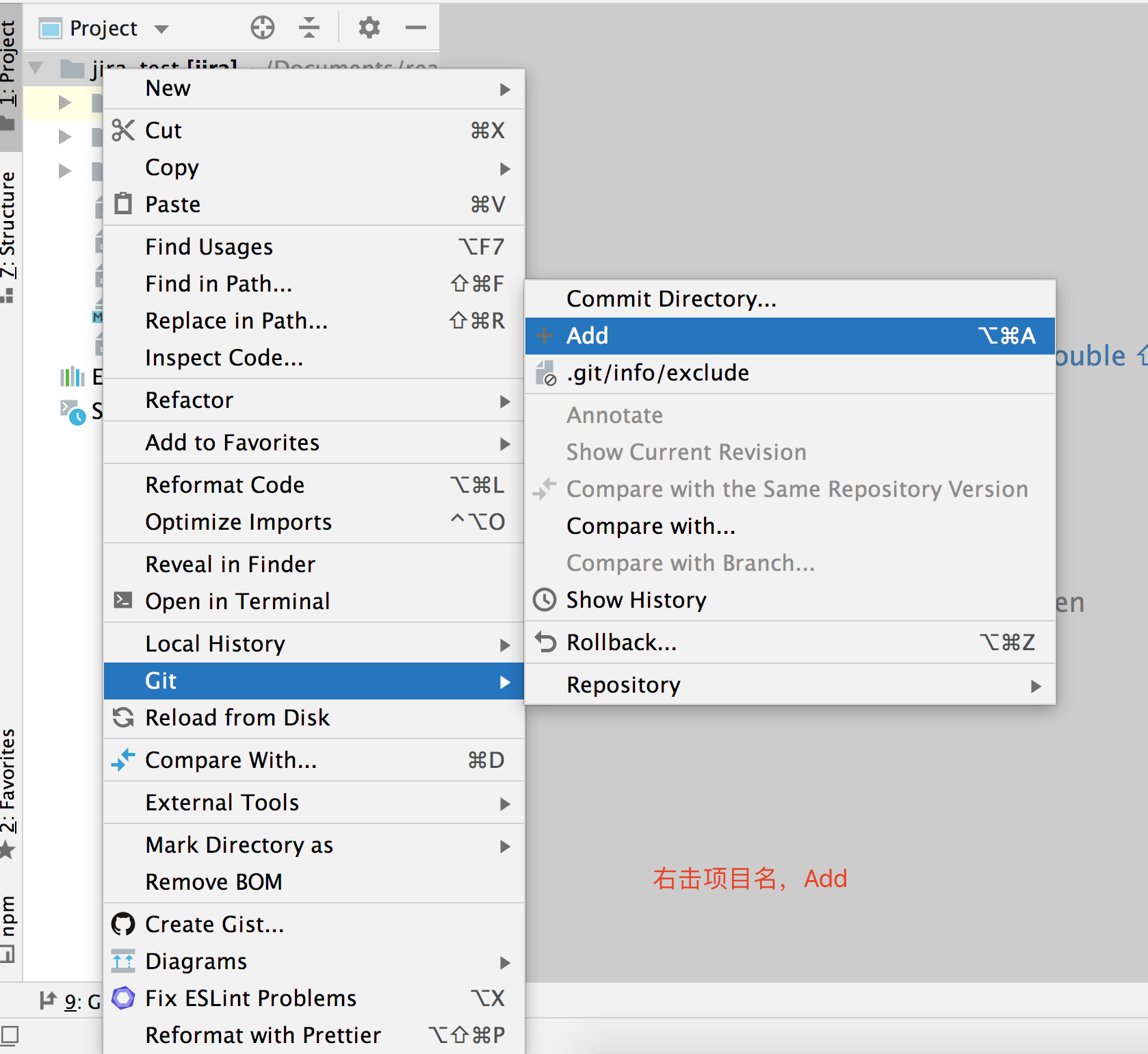The height and width of the screenshot is (1054, 1148).
Task: Select Compare with... in Git submenu
Action: pos(790,526)
